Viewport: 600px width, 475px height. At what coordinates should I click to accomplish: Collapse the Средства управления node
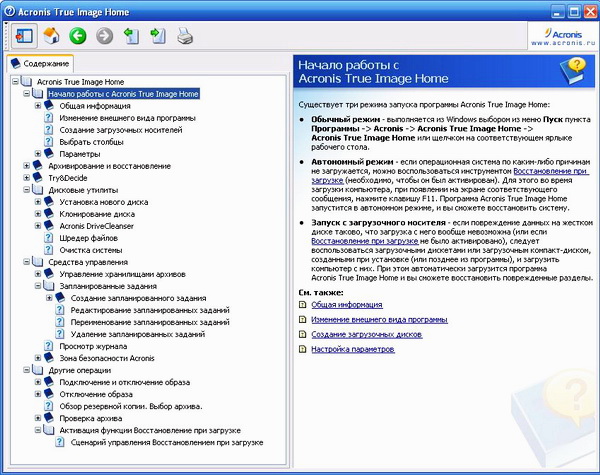pos(26,262)
